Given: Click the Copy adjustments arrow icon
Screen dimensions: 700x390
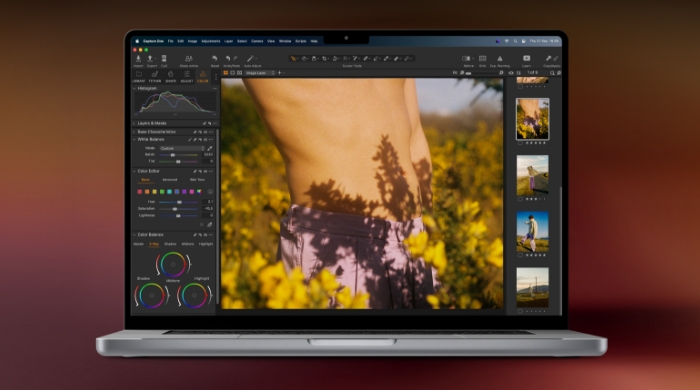Looking at the screenshot, I should tap(548, 58).
